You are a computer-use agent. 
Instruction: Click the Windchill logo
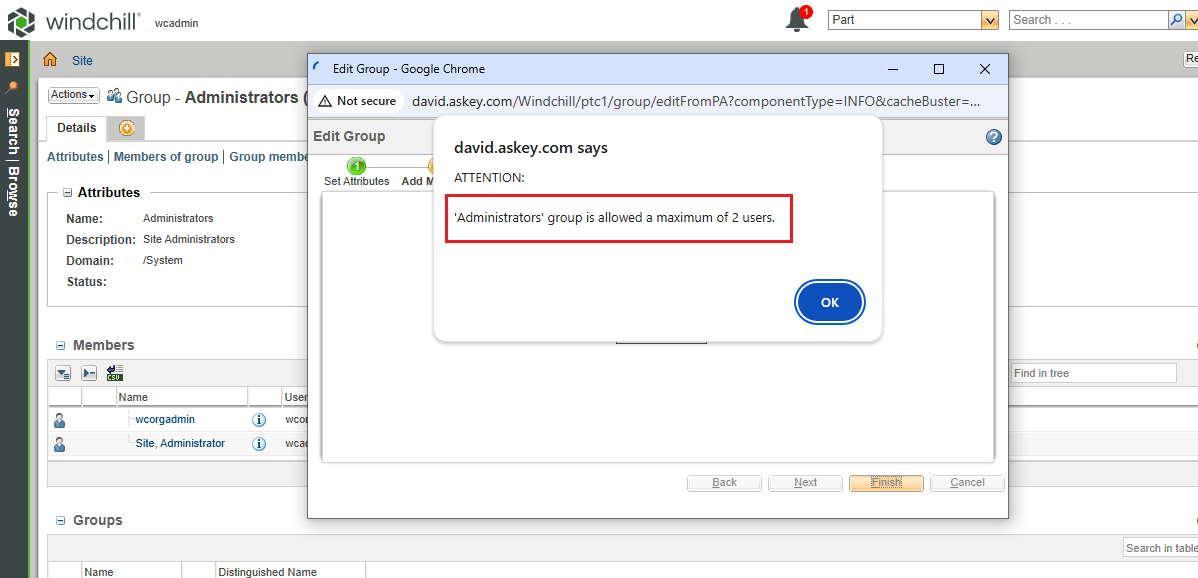click(x=21, y=19)
